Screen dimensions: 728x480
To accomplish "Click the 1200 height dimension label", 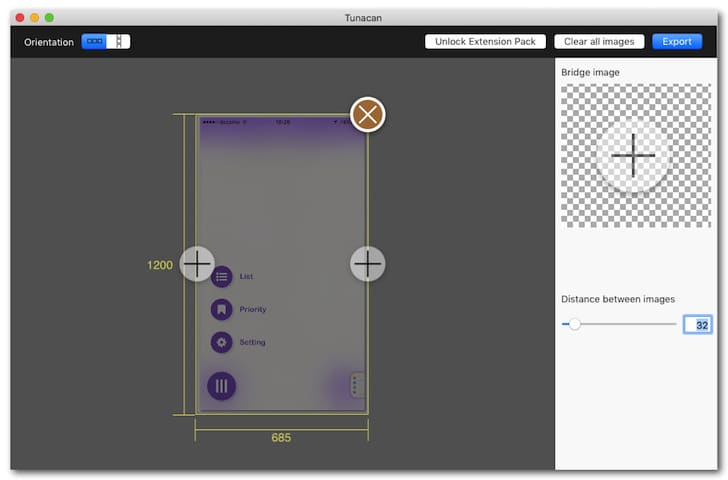I will pos(160,265).
